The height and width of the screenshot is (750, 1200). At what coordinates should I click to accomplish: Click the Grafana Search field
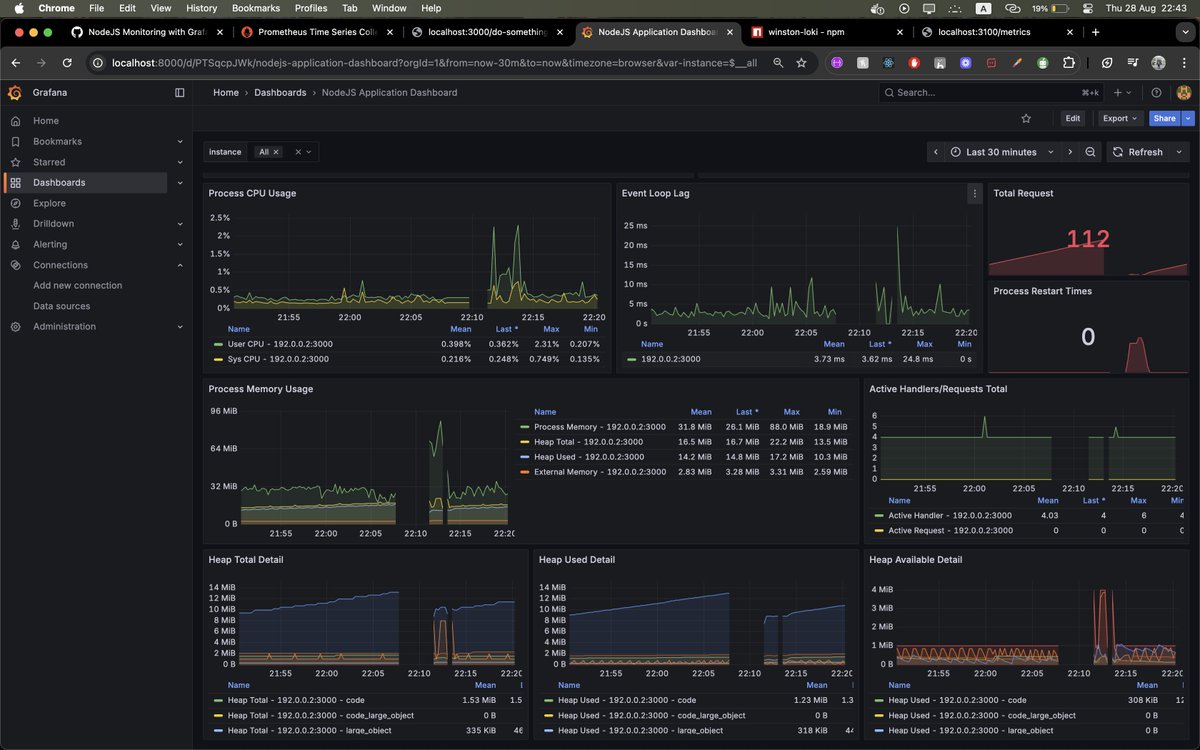tap(992, 92)
